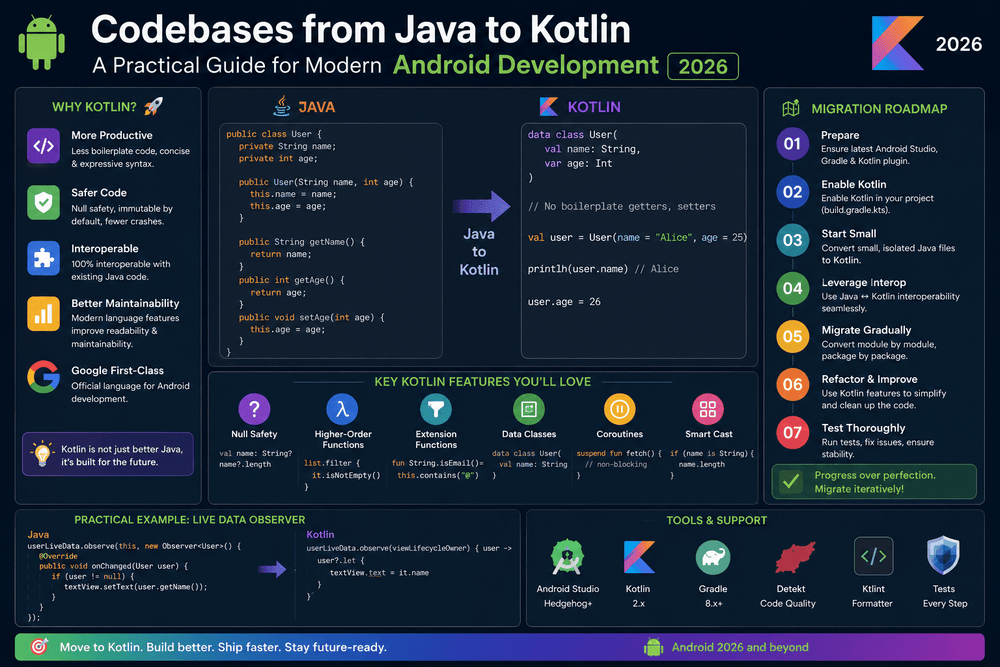Click the "Android Development" green title text
This screenshot has height=667, width=1000.
(x=526, y=65)
